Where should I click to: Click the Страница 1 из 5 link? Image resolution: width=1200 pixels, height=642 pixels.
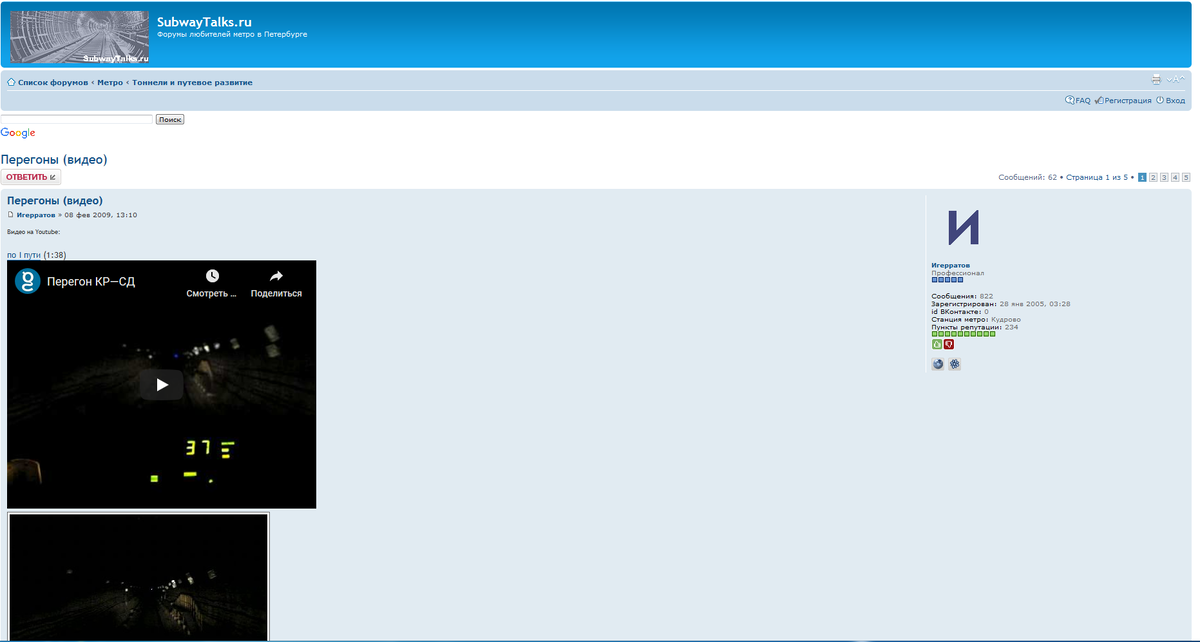1098,177
